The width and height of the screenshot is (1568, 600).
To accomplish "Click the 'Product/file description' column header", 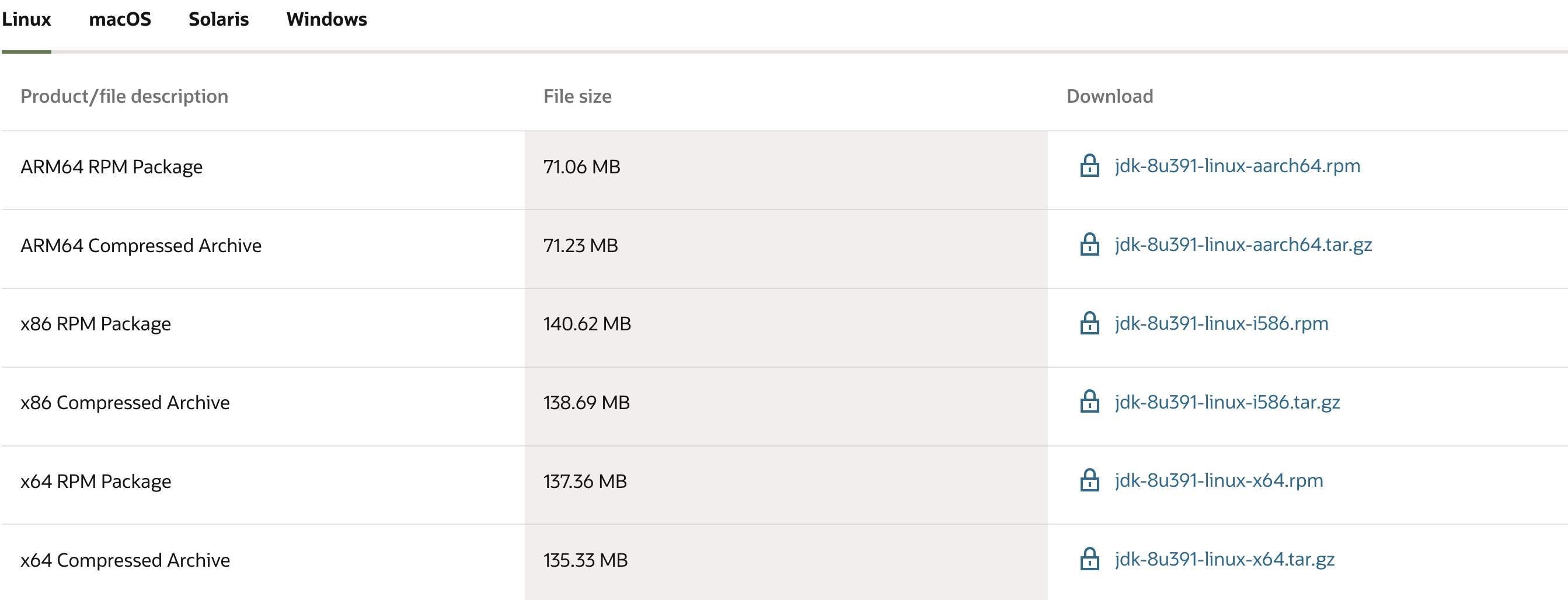I will point(124,96).
